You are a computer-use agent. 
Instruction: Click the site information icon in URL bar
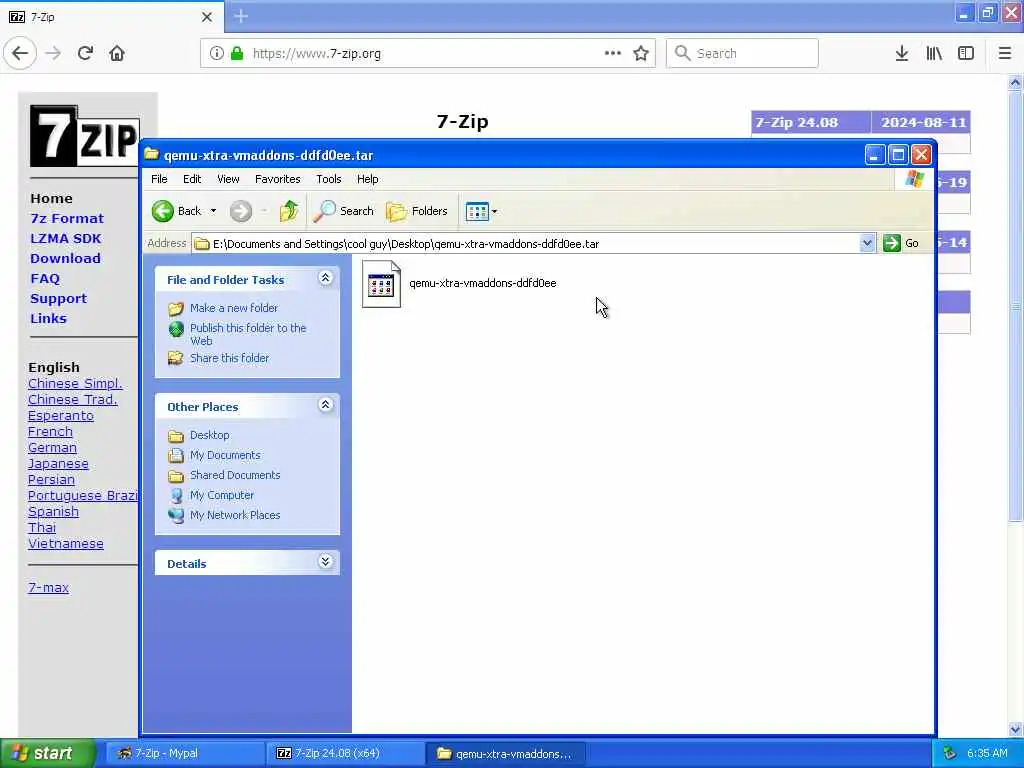(216, 54)
